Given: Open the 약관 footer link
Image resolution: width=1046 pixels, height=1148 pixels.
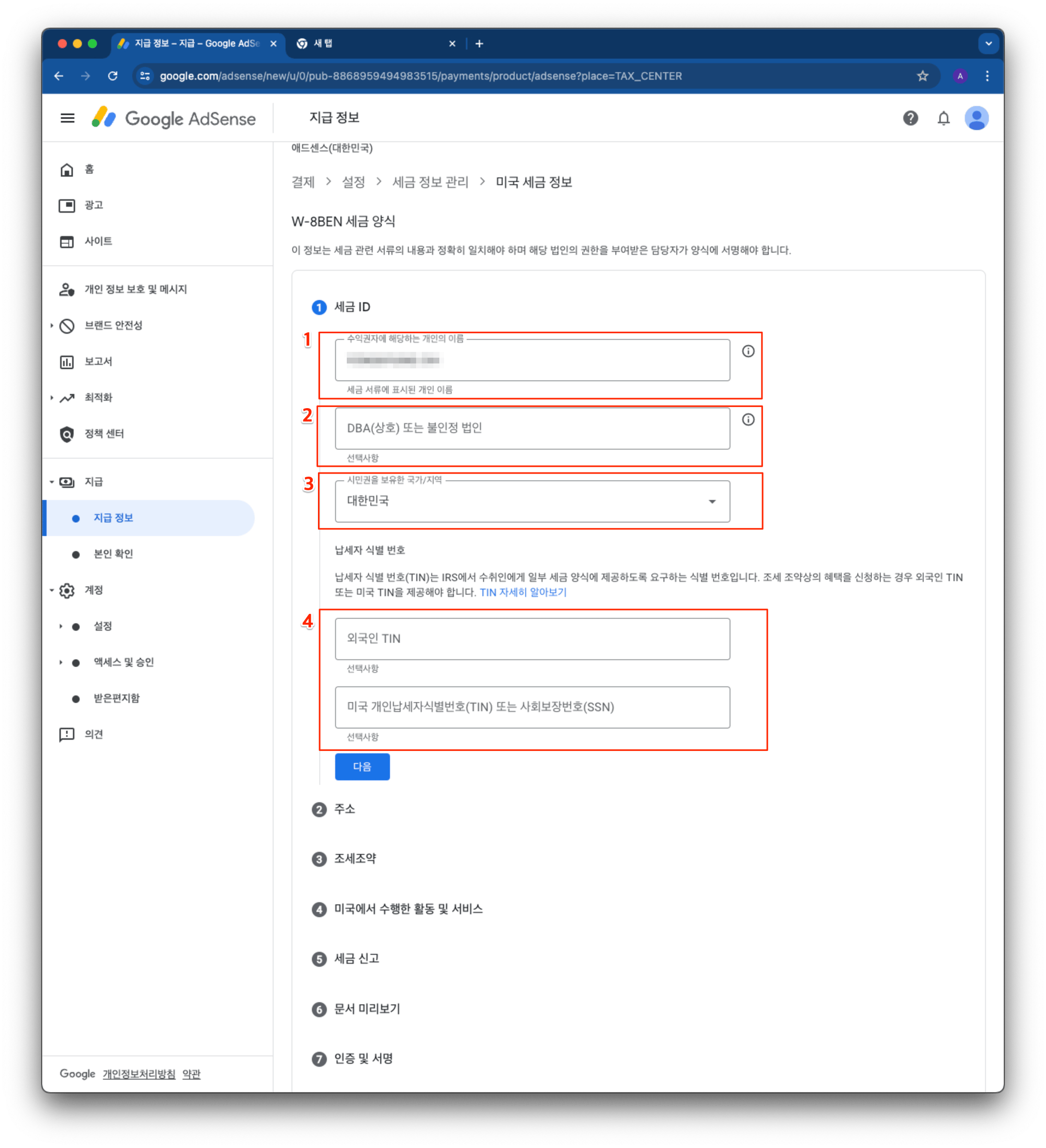Looking at the screenshot, I should [x=191, y=1074].
